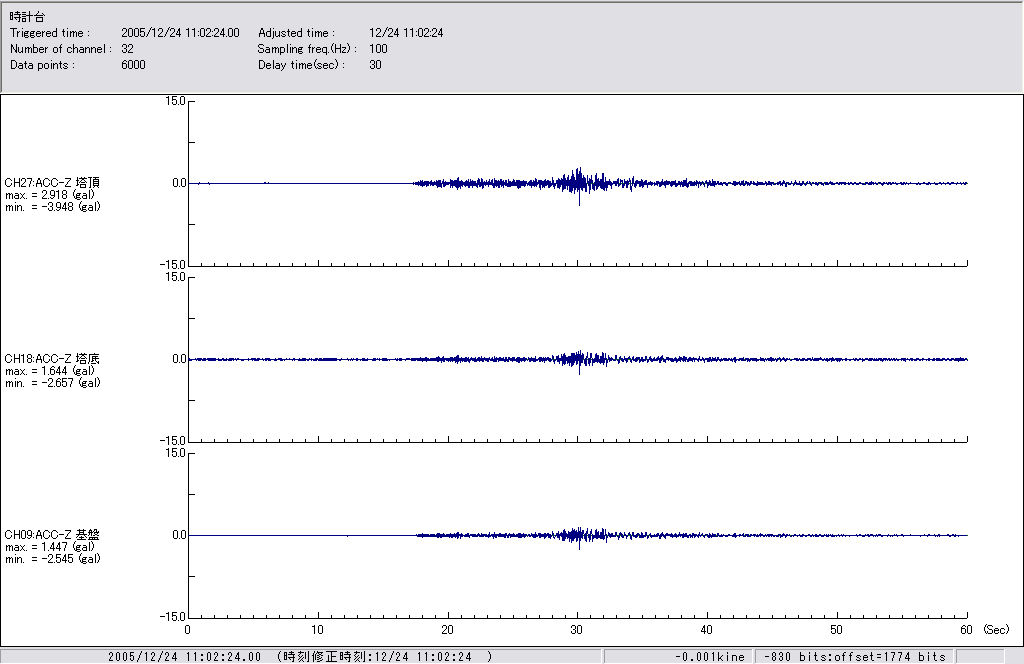1024x664 pixels.
Task: Click the Delay time value 30
Action: (375, 65)
